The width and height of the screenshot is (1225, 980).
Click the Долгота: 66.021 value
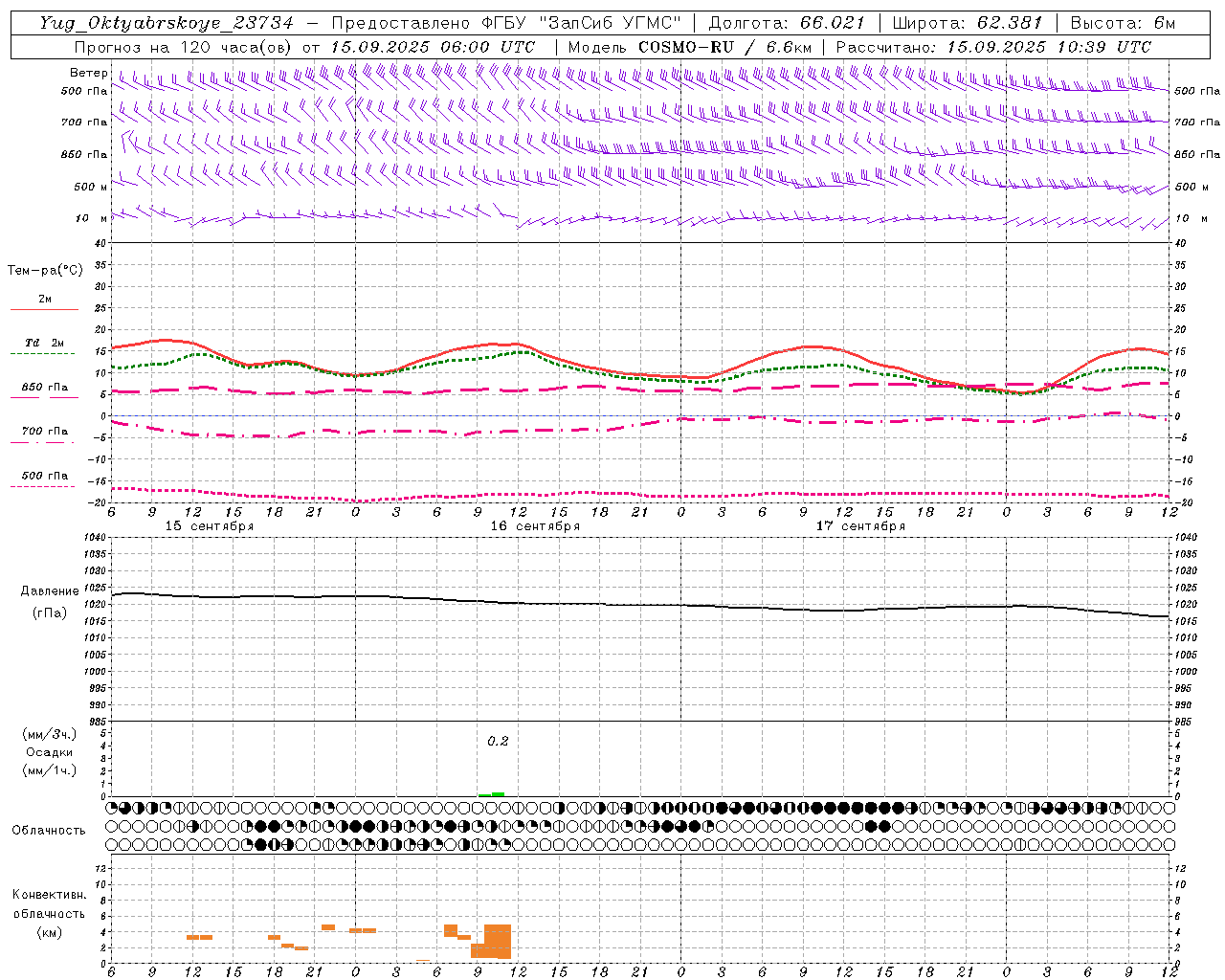[786, 23]
